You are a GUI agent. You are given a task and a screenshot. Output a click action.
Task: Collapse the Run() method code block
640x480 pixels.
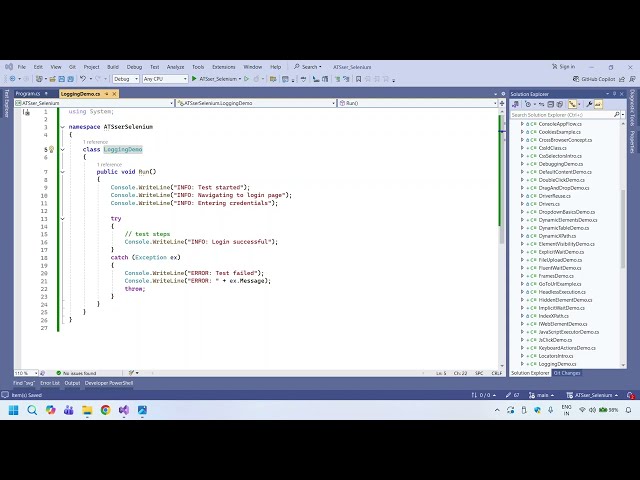(x=62, y=172)
